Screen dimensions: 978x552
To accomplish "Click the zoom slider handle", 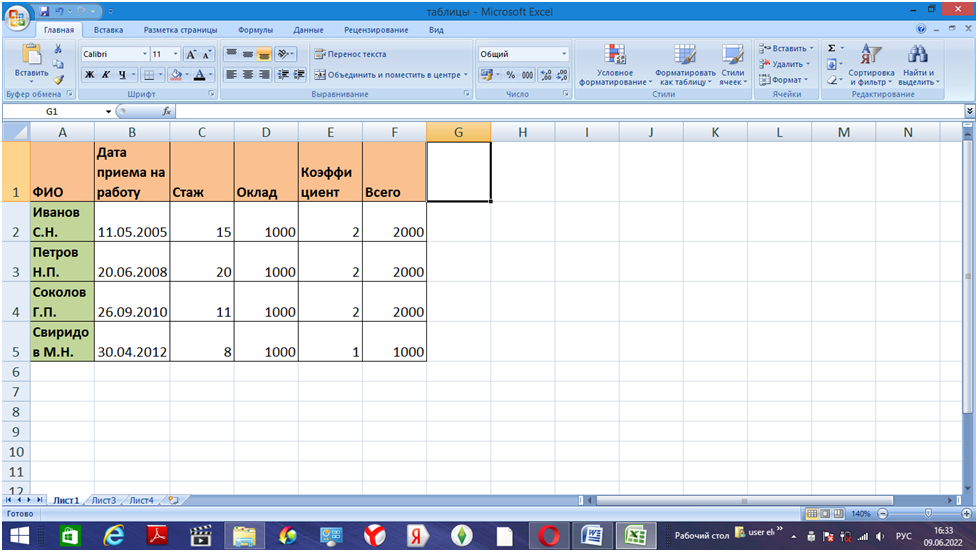I will (x=928, y=513).
